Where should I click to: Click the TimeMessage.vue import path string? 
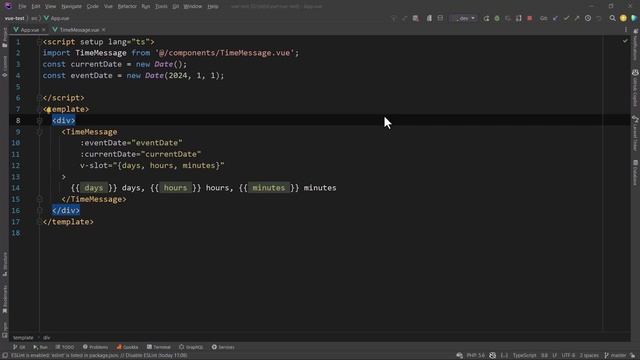click(224, 53)
